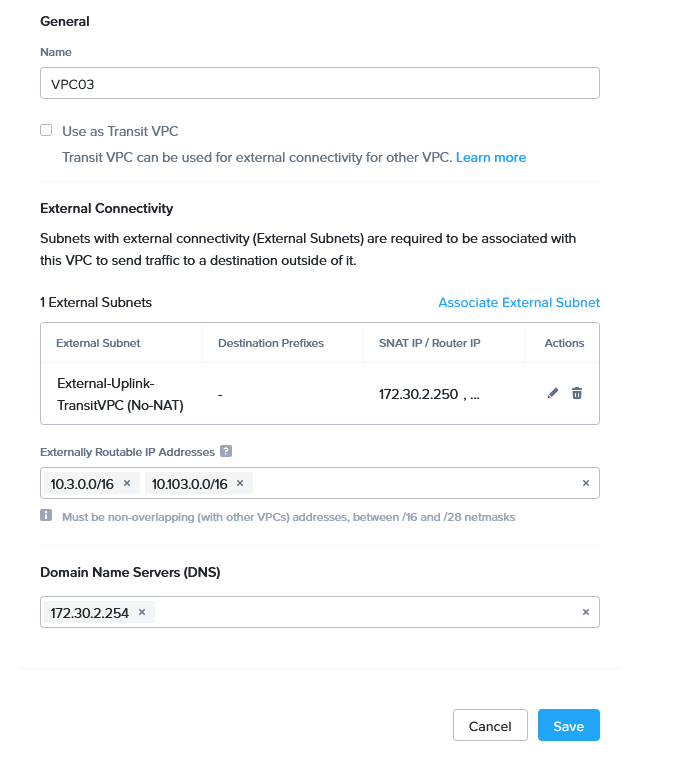Click the Destination Prefixes column header

[x=271, y=343]
